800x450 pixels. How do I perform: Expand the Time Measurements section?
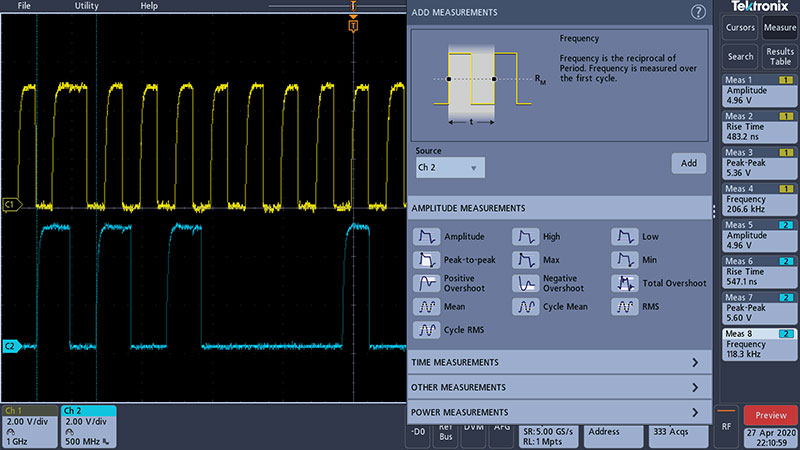(559, 362)
